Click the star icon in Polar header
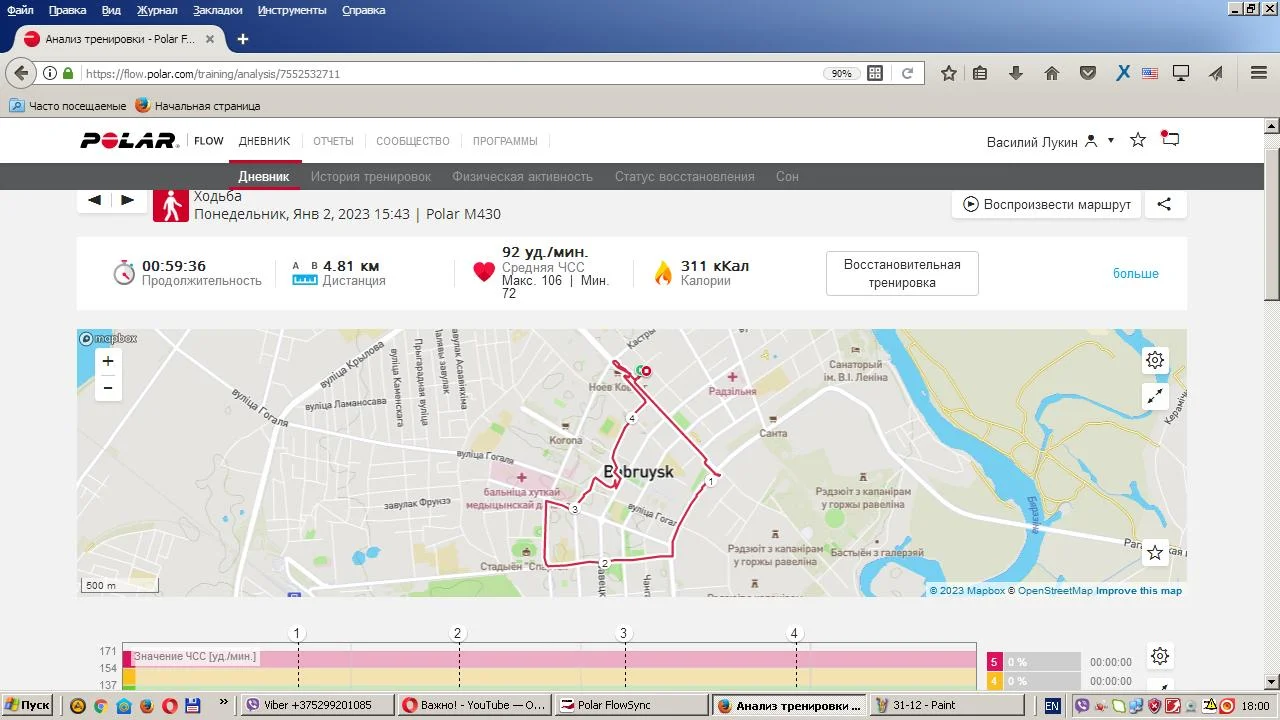Viewport: 1280px width, 720px height. pyautogui.click(x=1137, y=140)
